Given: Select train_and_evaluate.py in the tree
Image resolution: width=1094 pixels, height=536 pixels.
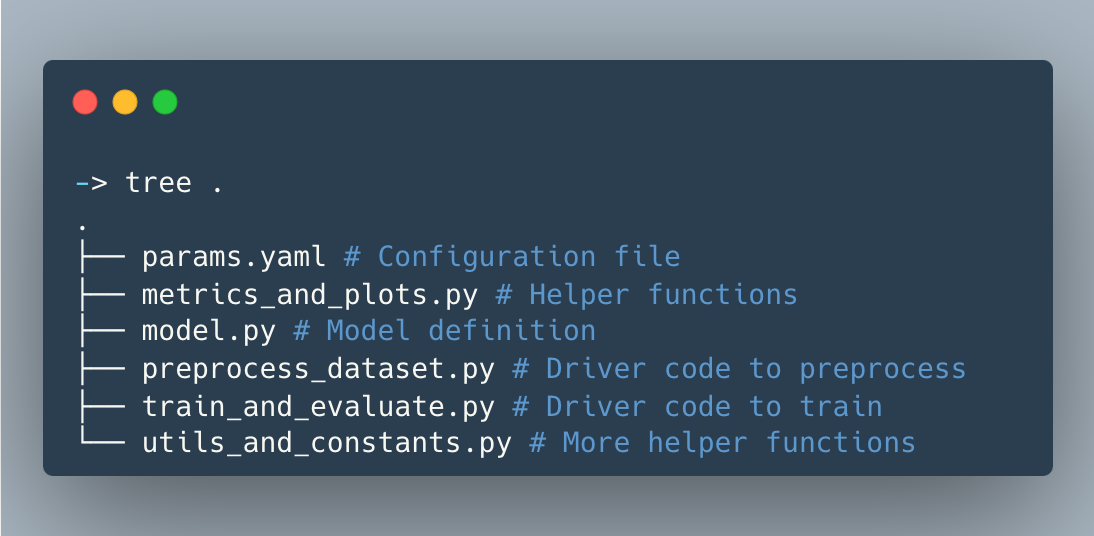Looking at the screenshot, I should pos(318,405).
